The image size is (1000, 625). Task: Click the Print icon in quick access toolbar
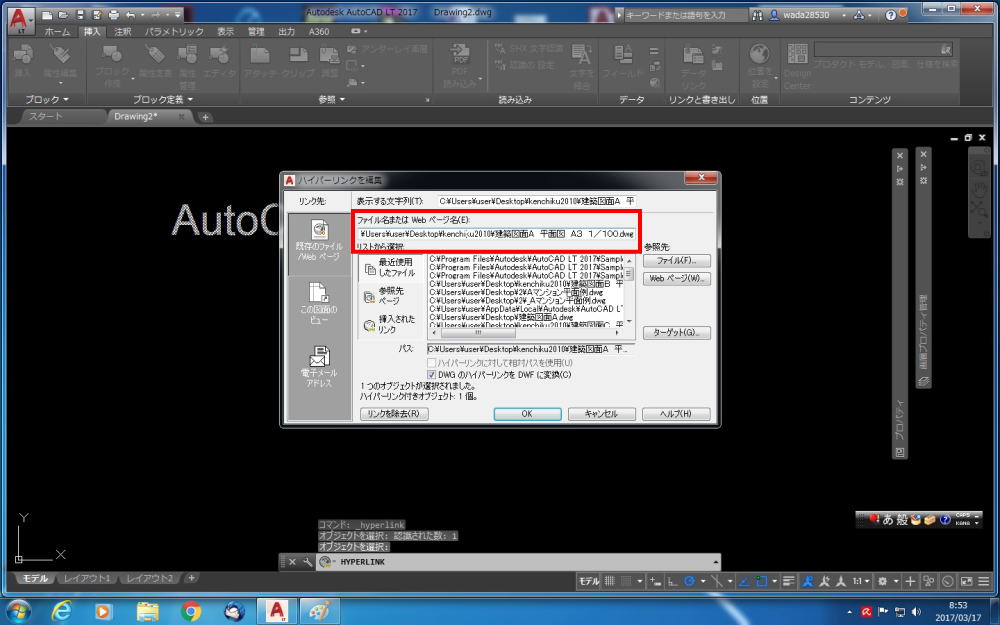click(x=114, y=14)
